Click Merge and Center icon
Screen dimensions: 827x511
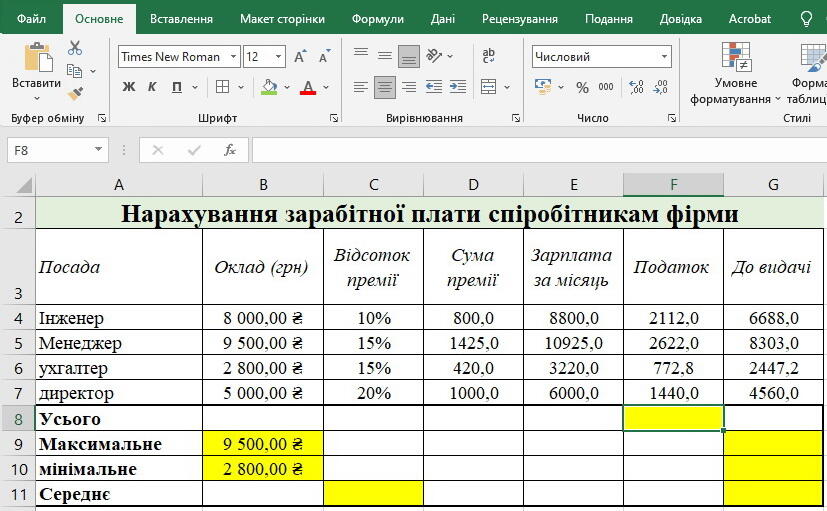point(488,87)
